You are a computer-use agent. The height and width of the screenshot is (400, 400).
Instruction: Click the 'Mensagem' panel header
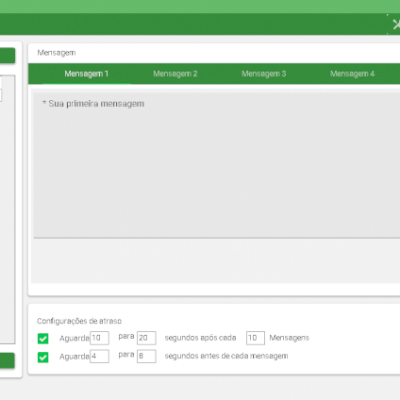57,53
